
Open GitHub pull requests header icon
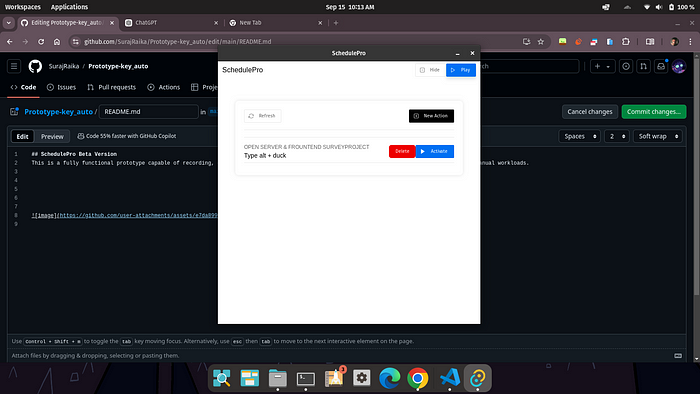click(x=643, y=66)
